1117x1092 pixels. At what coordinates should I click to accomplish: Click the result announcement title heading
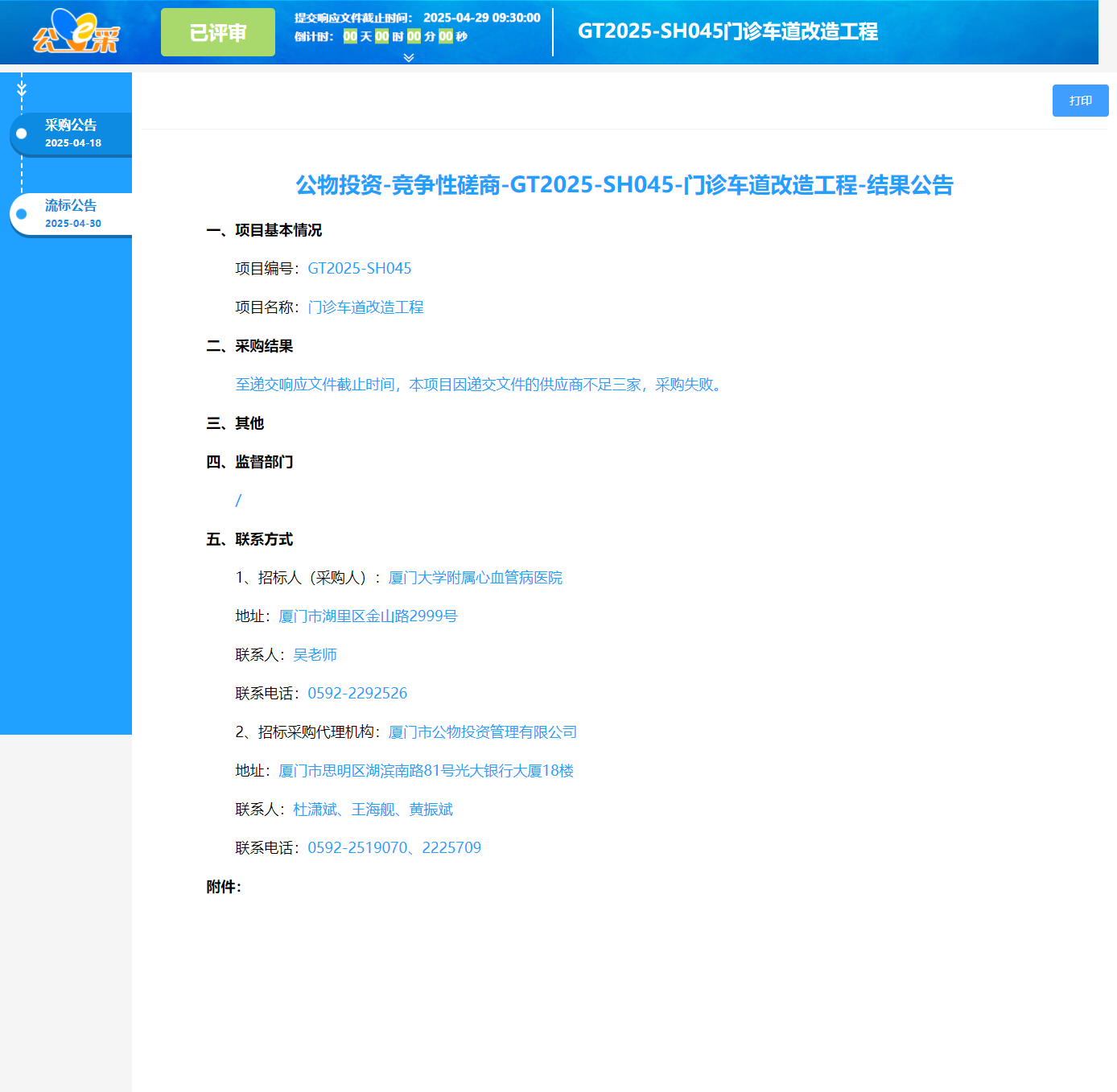point(624,185)
